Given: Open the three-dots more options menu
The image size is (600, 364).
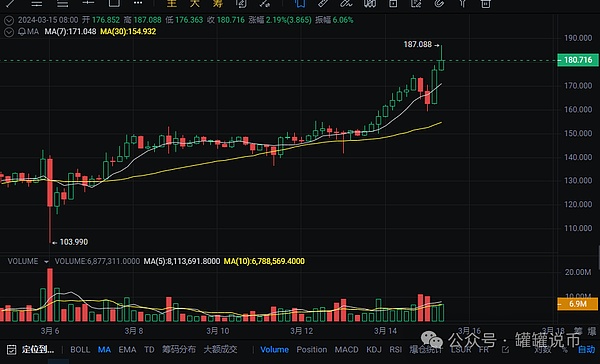Looking at the screenshot, I should (x=138, y=3).
